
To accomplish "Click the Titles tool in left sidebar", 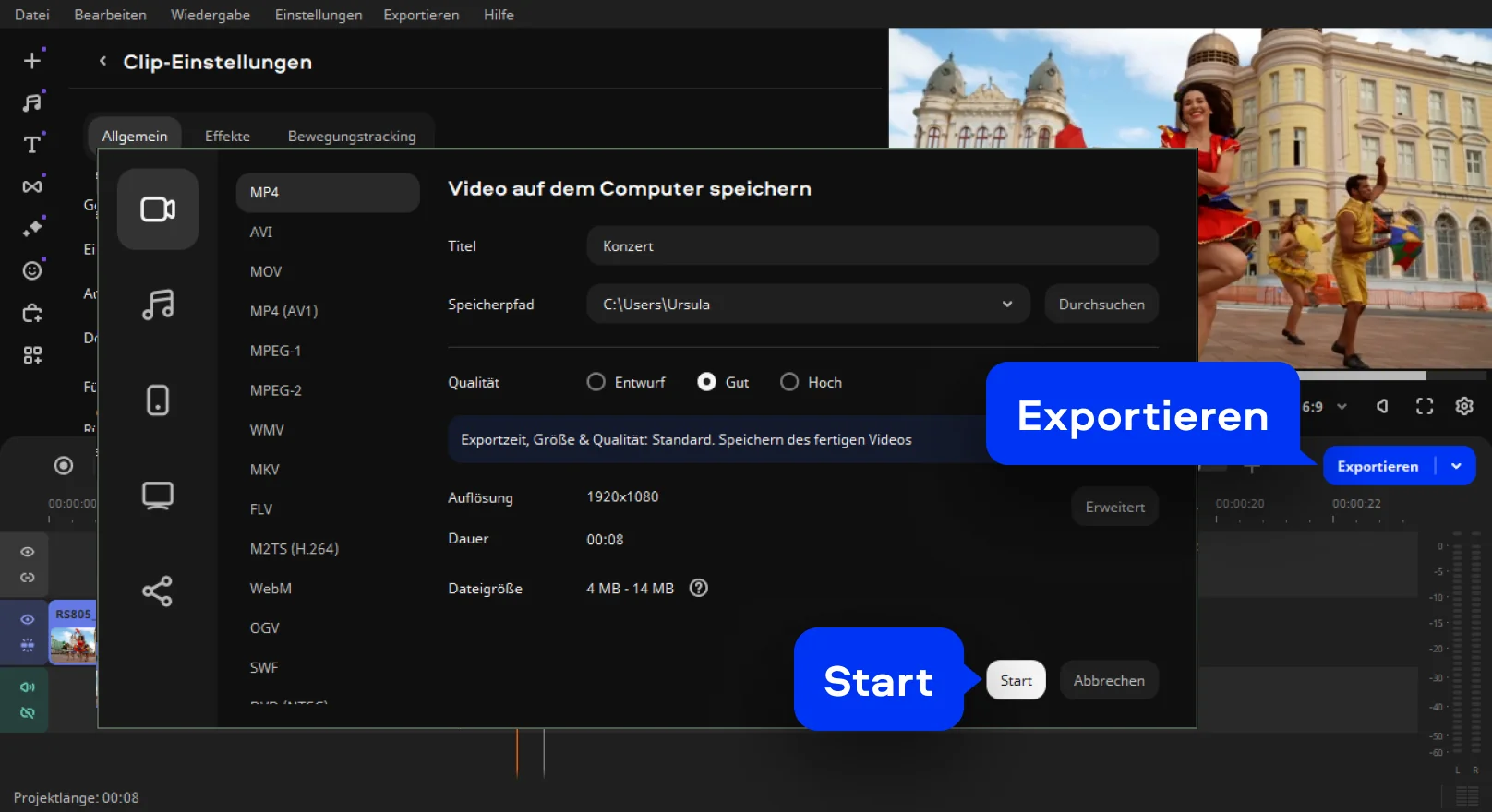I will pos(32,145).
